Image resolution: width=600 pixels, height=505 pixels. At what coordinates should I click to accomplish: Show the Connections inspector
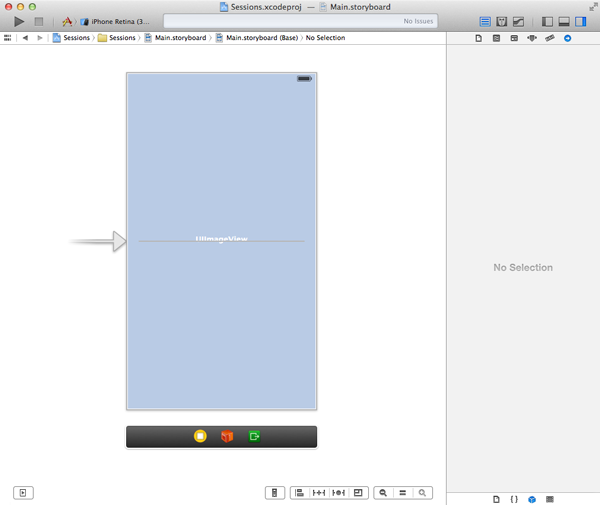(567, 38)
